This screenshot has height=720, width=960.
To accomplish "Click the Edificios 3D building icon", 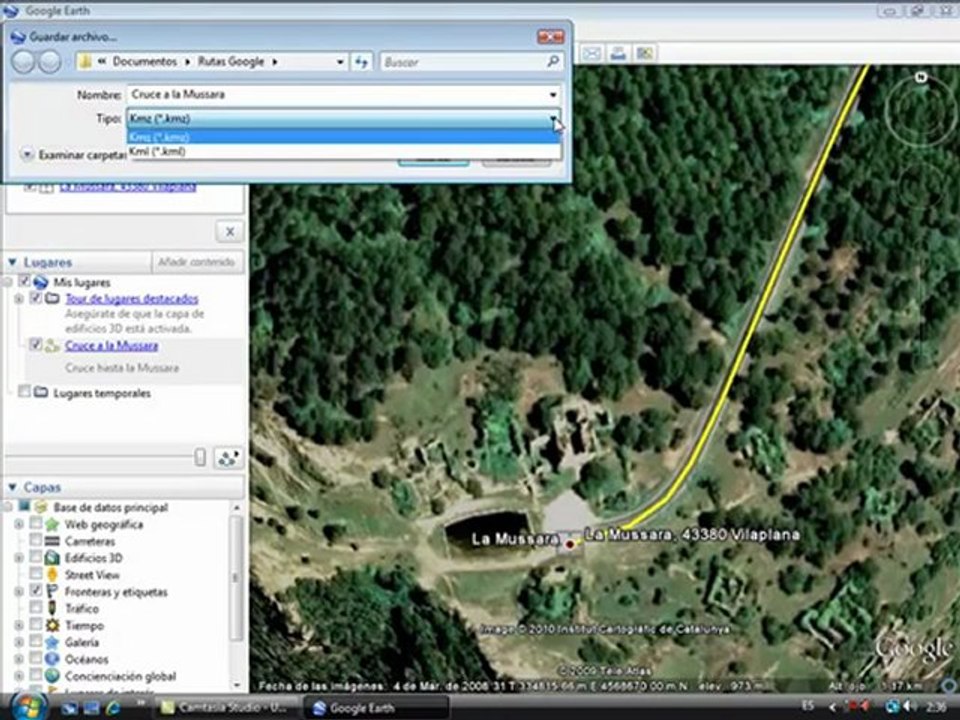I will click(x=53, y=558).
